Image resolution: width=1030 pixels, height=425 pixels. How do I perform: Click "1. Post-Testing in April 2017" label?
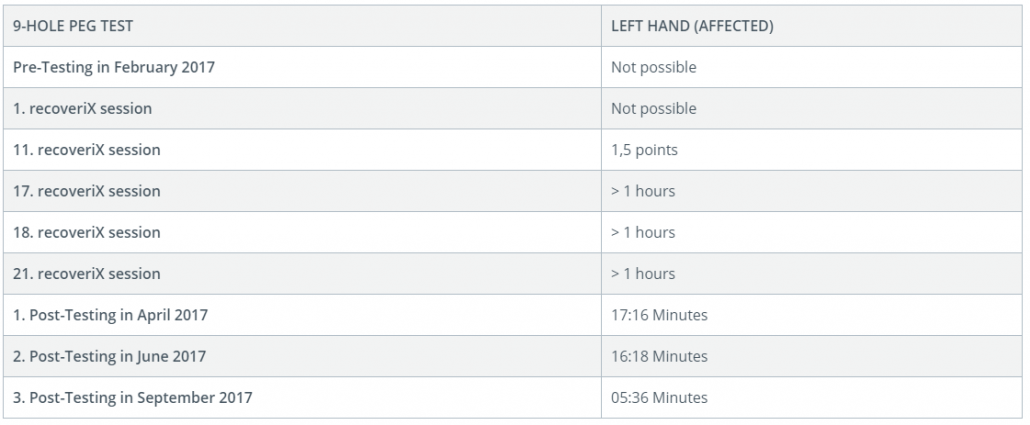111,315
